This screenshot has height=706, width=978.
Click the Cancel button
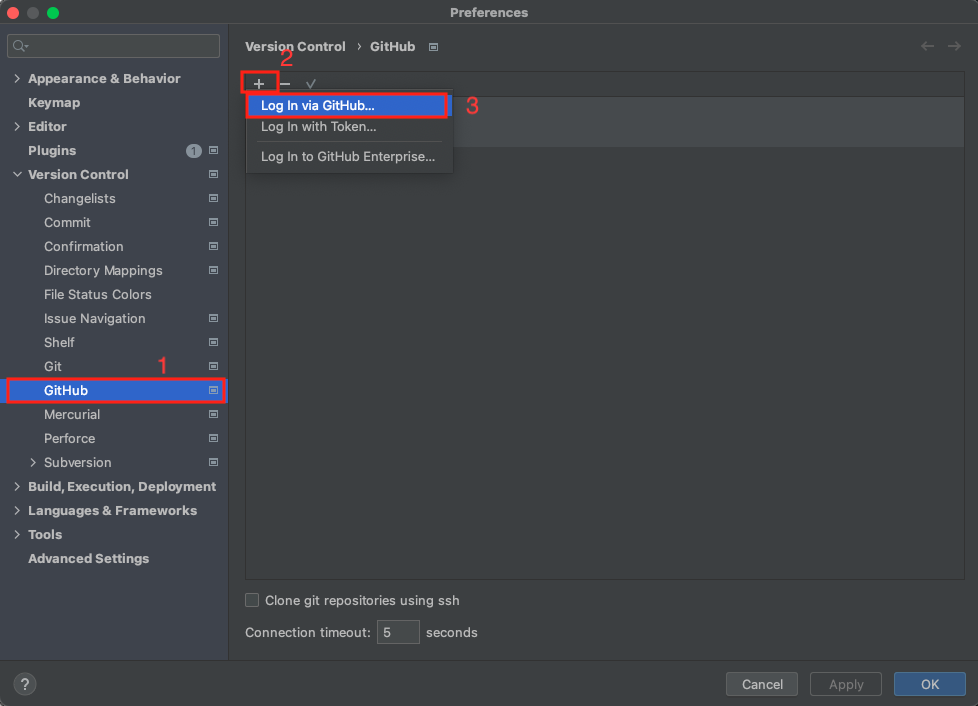pos(762,684)
